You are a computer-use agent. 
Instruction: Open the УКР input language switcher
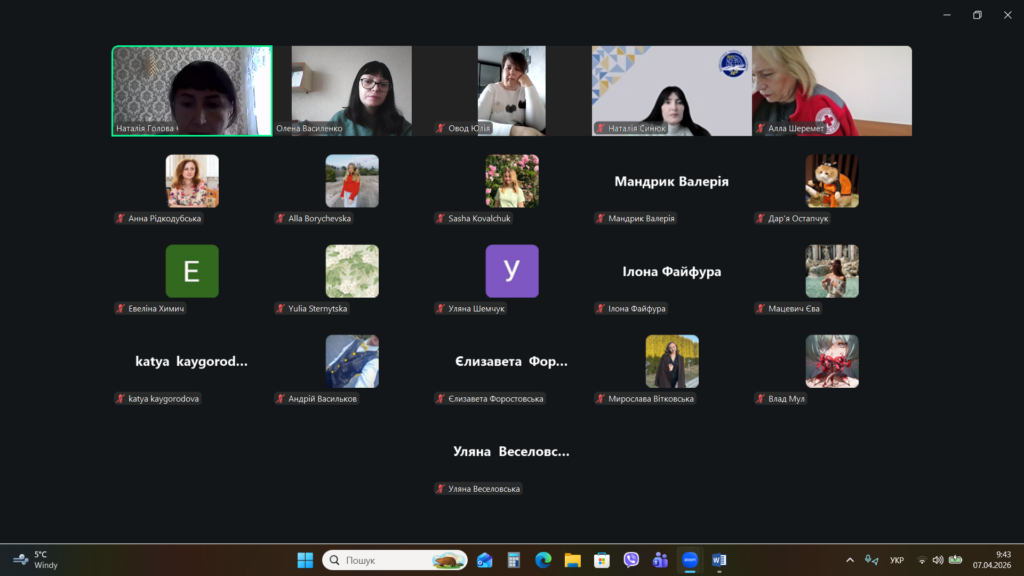pos(897,560)
